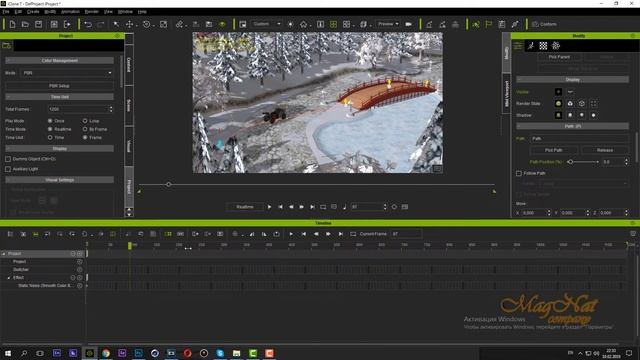
Task: Activate the Move object tool
Action: click(129, 24)
